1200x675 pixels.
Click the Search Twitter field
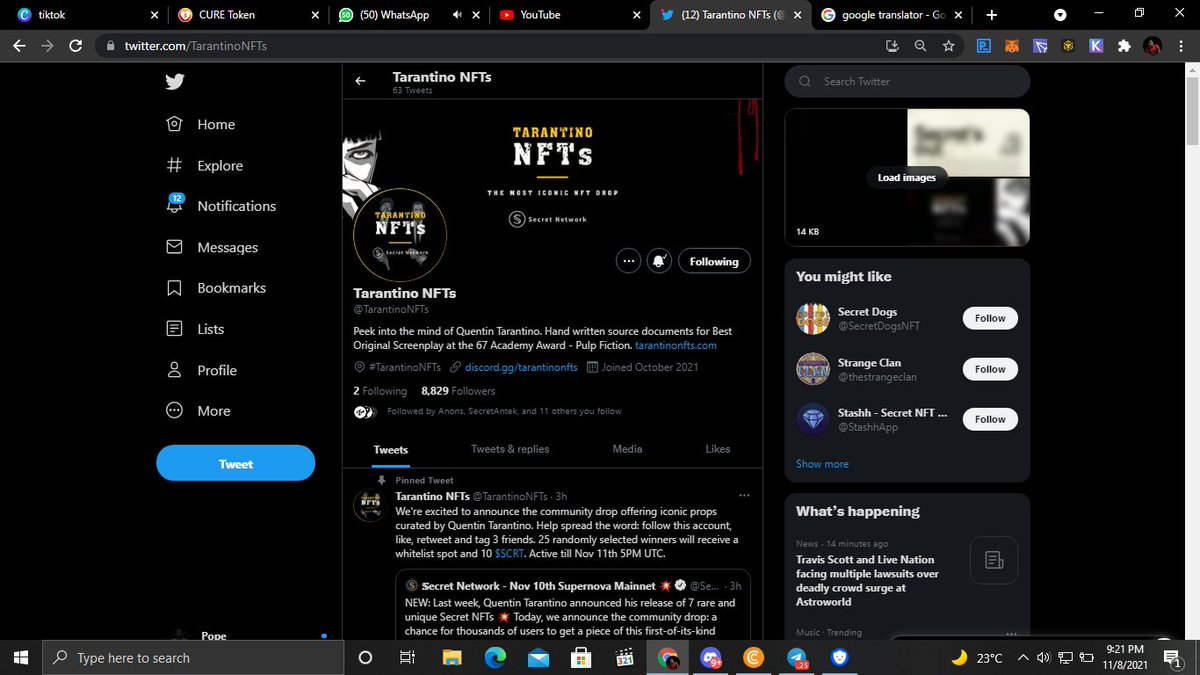pos(907,81)
